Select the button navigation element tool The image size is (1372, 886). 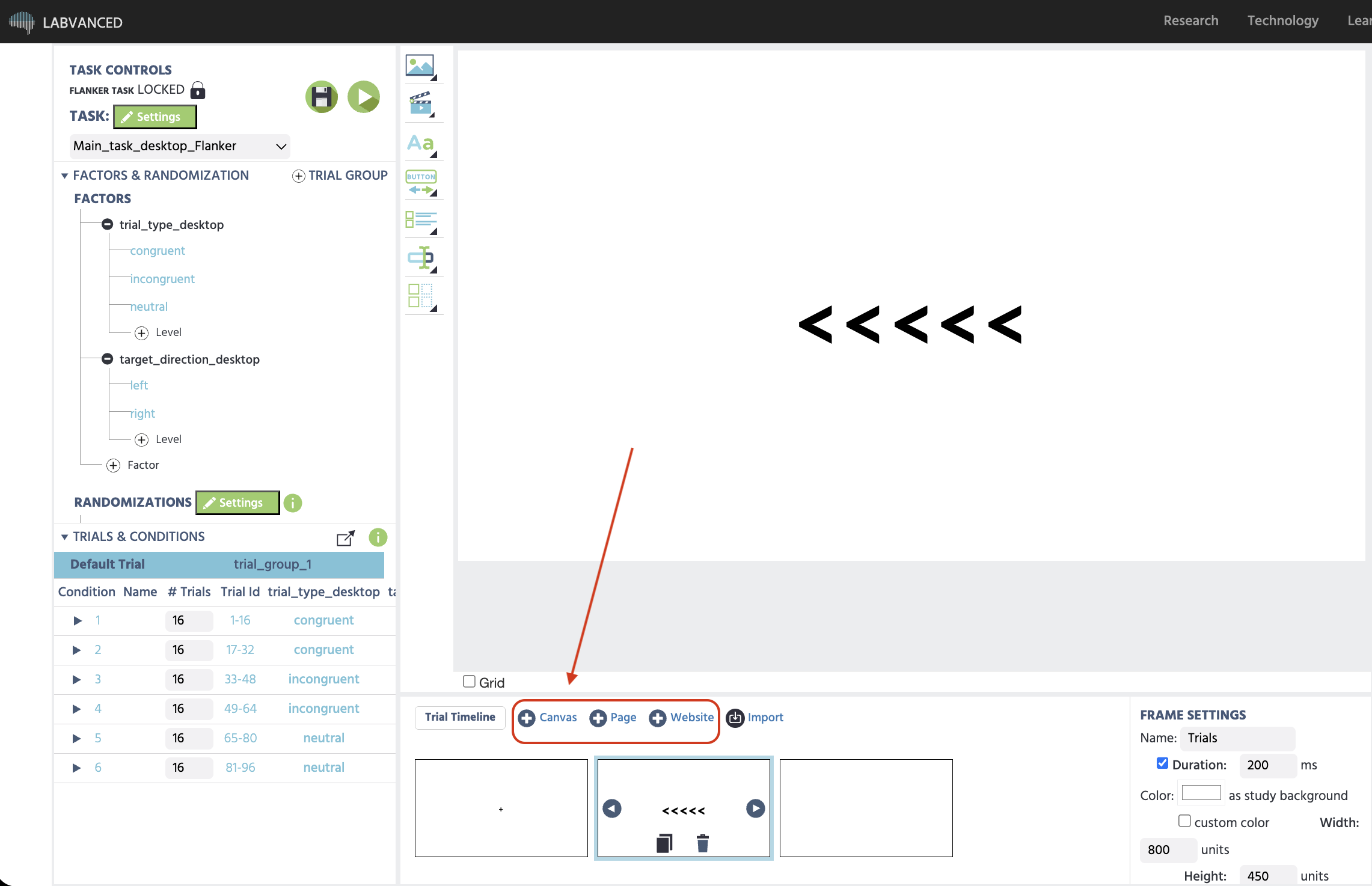point(421,183)
